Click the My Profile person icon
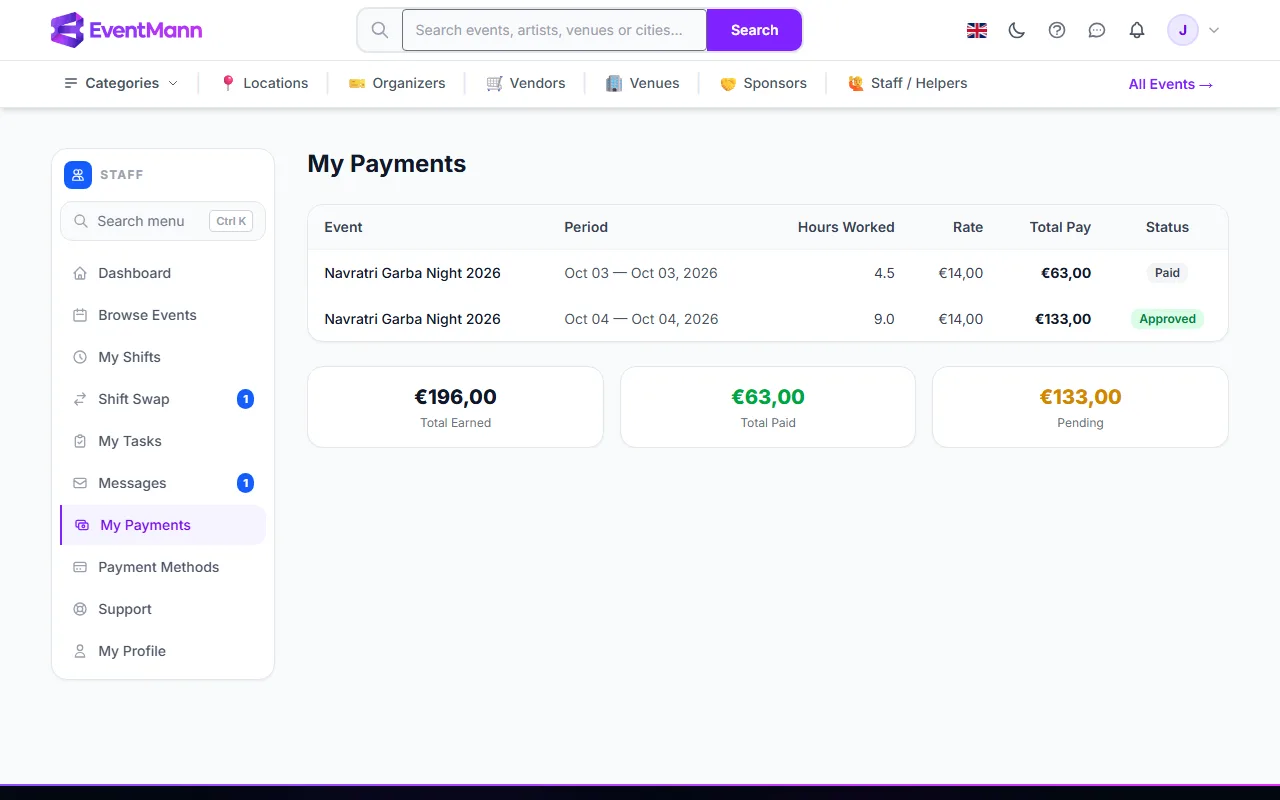The width and height of the screenshot is (1280, 800). pos(80,651)
